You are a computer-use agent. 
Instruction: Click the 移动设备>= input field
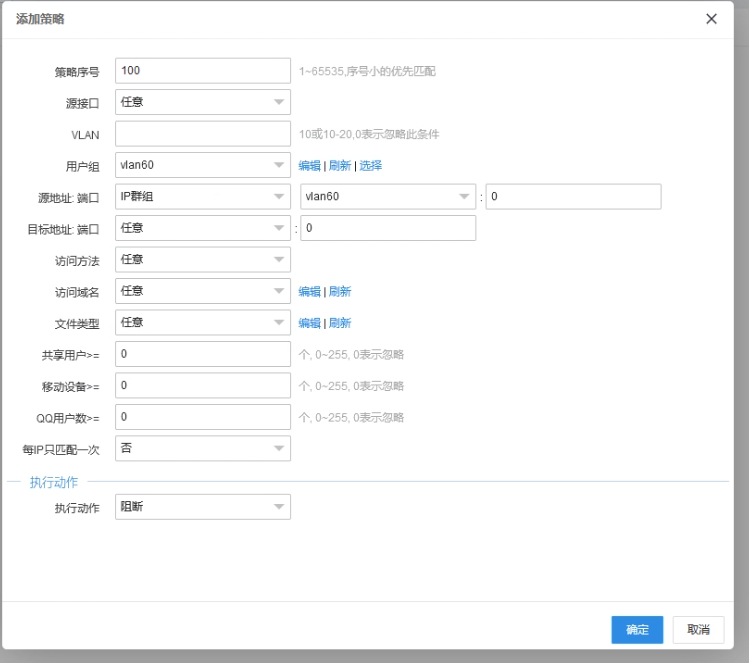[x=203, y=386]
